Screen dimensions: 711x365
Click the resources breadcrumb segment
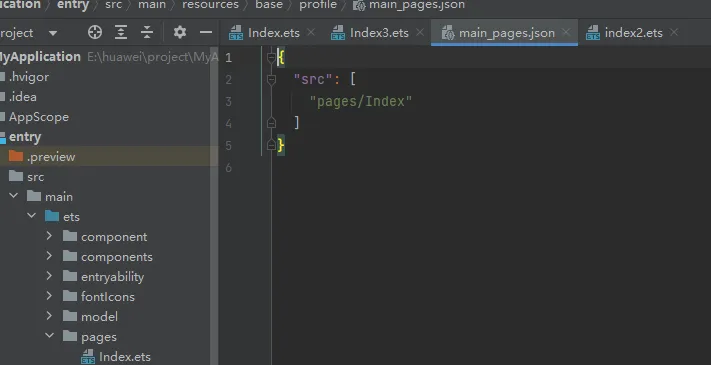[x=210, y=5]
